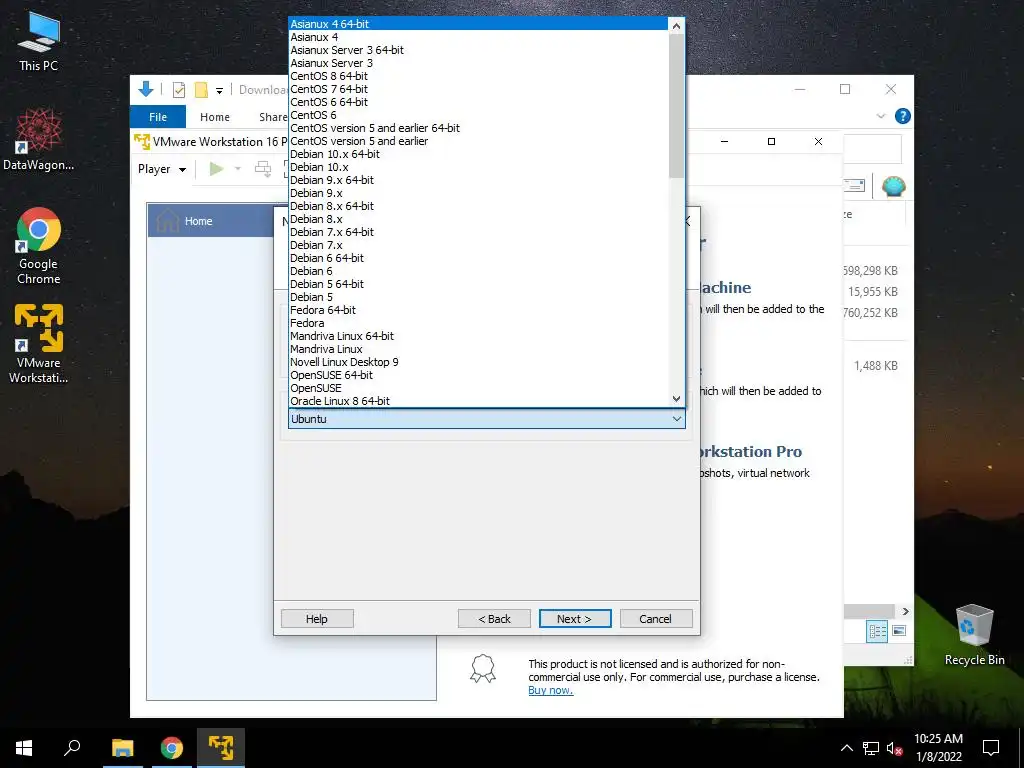
Task: Choose Debian 9.x 64-bit
Action: pos(478,180)
